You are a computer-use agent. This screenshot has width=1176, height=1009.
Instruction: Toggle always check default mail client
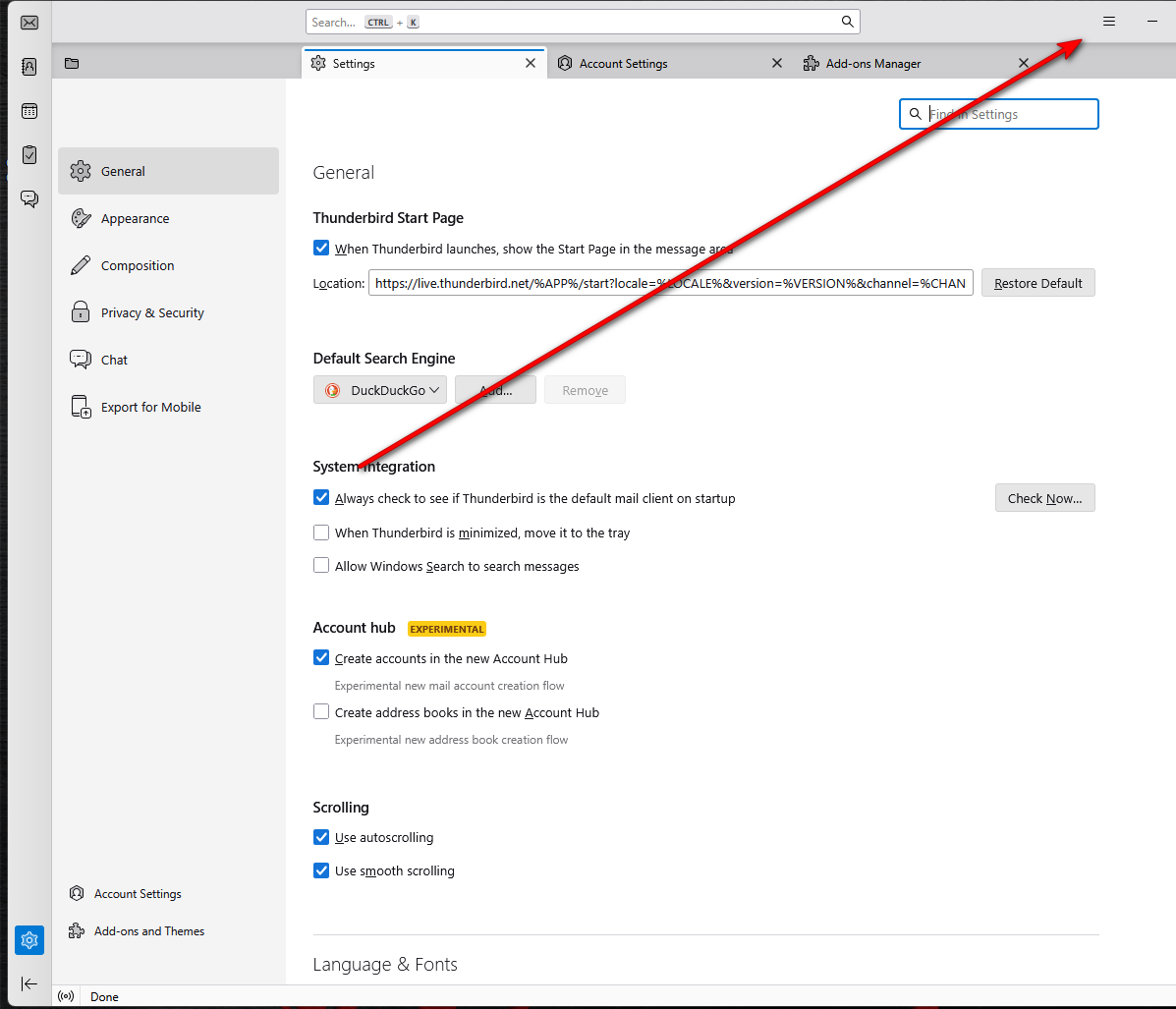point(321,497)
